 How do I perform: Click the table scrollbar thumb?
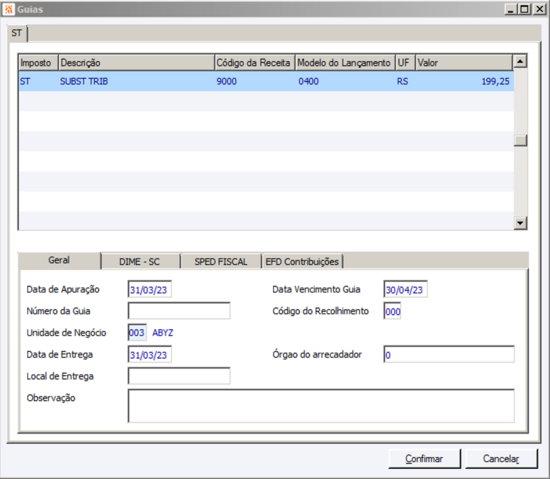point(520,141)
